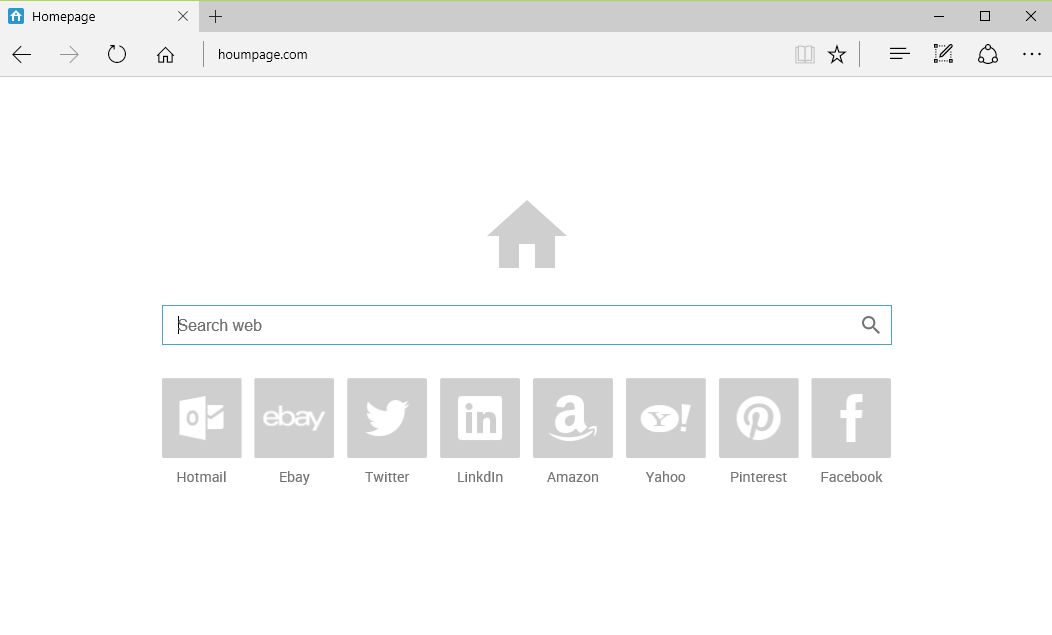Screen dimensions: 1052x635
Task: Open the More actions menu
Action: pos(1031,54)
